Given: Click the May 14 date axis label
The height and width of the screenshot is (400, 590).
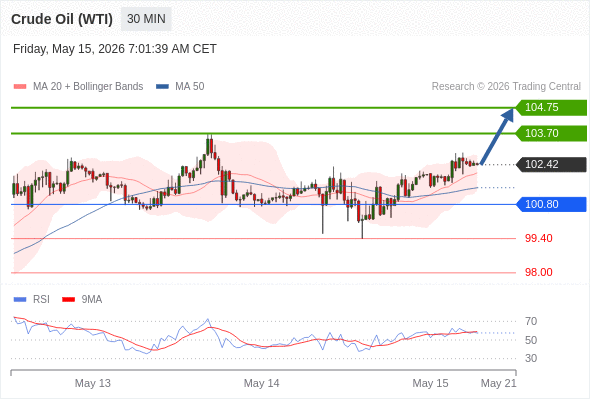Looking at the screenshot, I should pyautogui.click(x=262, y=383).
